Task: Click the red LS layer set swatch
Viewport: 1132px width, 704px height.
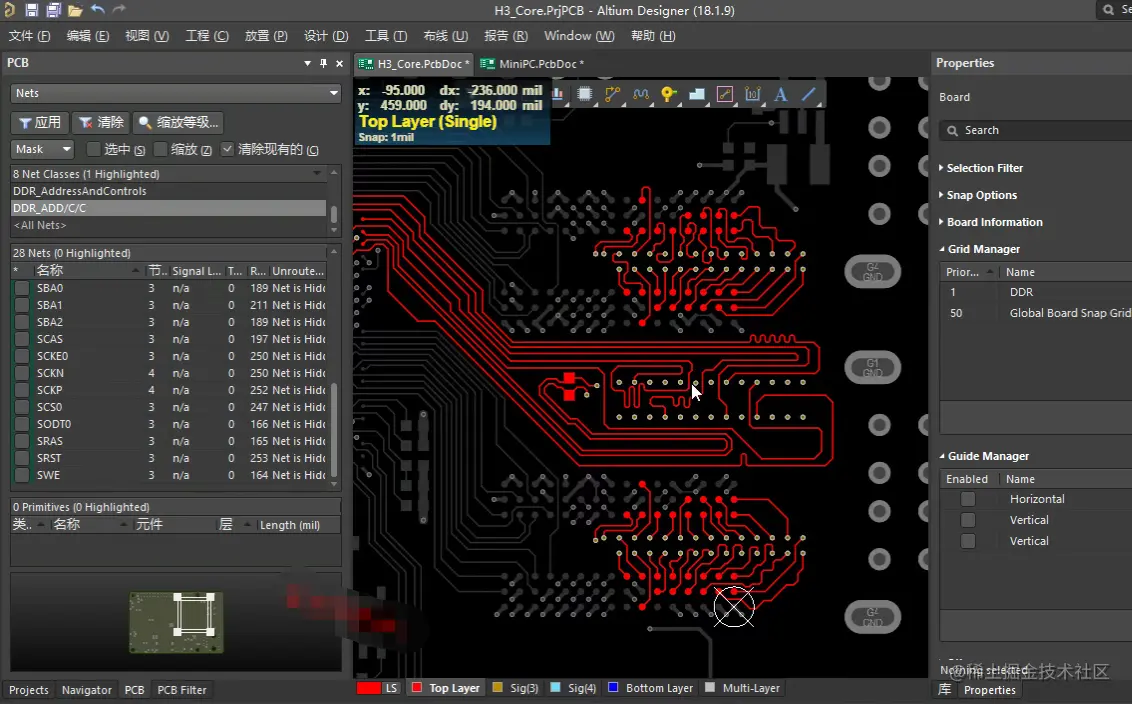Action: (x=369, y=688)
